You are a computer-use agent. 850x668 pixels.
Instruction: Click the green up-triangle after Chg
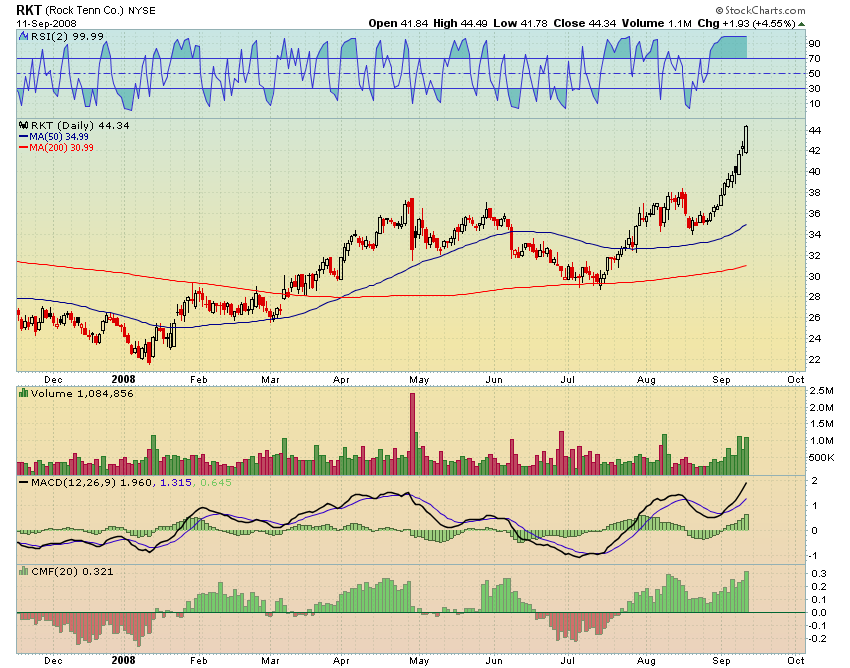coord(802,24)
